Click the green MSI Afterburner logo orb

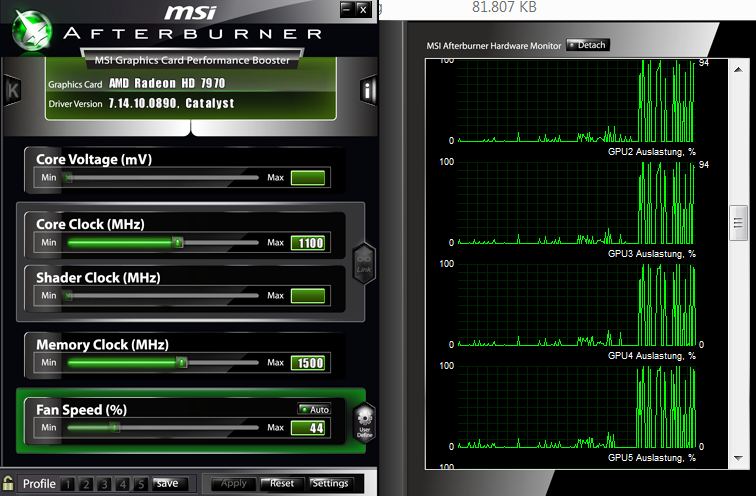[x=32, y=30]
